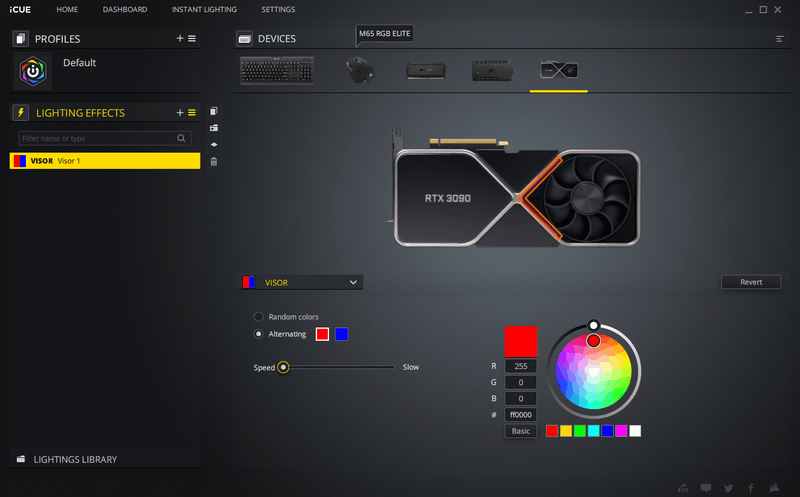The width and height of the screenshot is (800, 497).
Task: Open the support phone icon
Action: coord(683,488)
